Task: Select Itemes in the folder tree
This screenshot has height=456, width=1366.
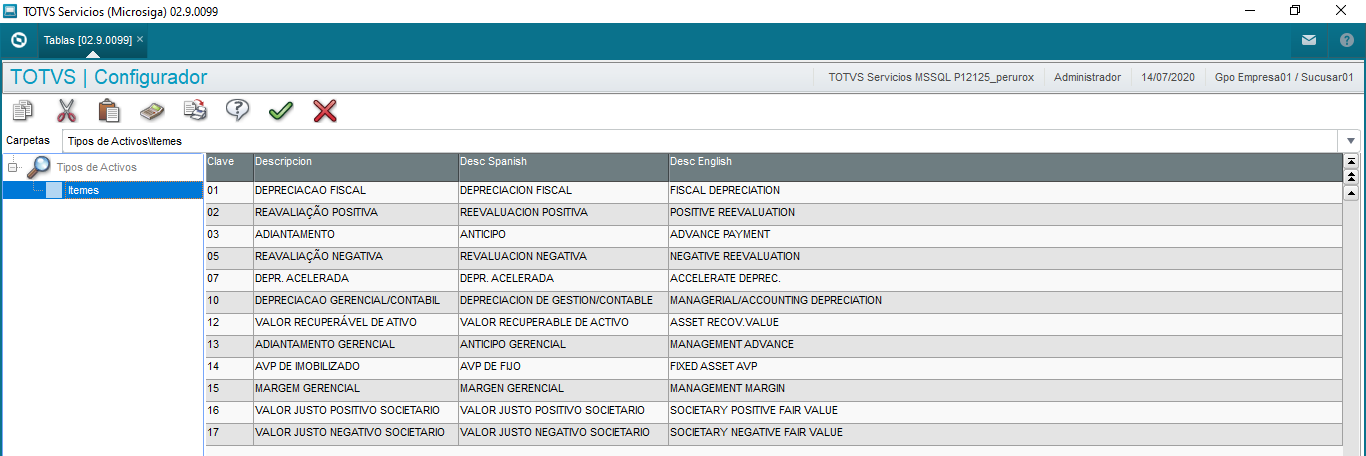Action: pos(83,190)
